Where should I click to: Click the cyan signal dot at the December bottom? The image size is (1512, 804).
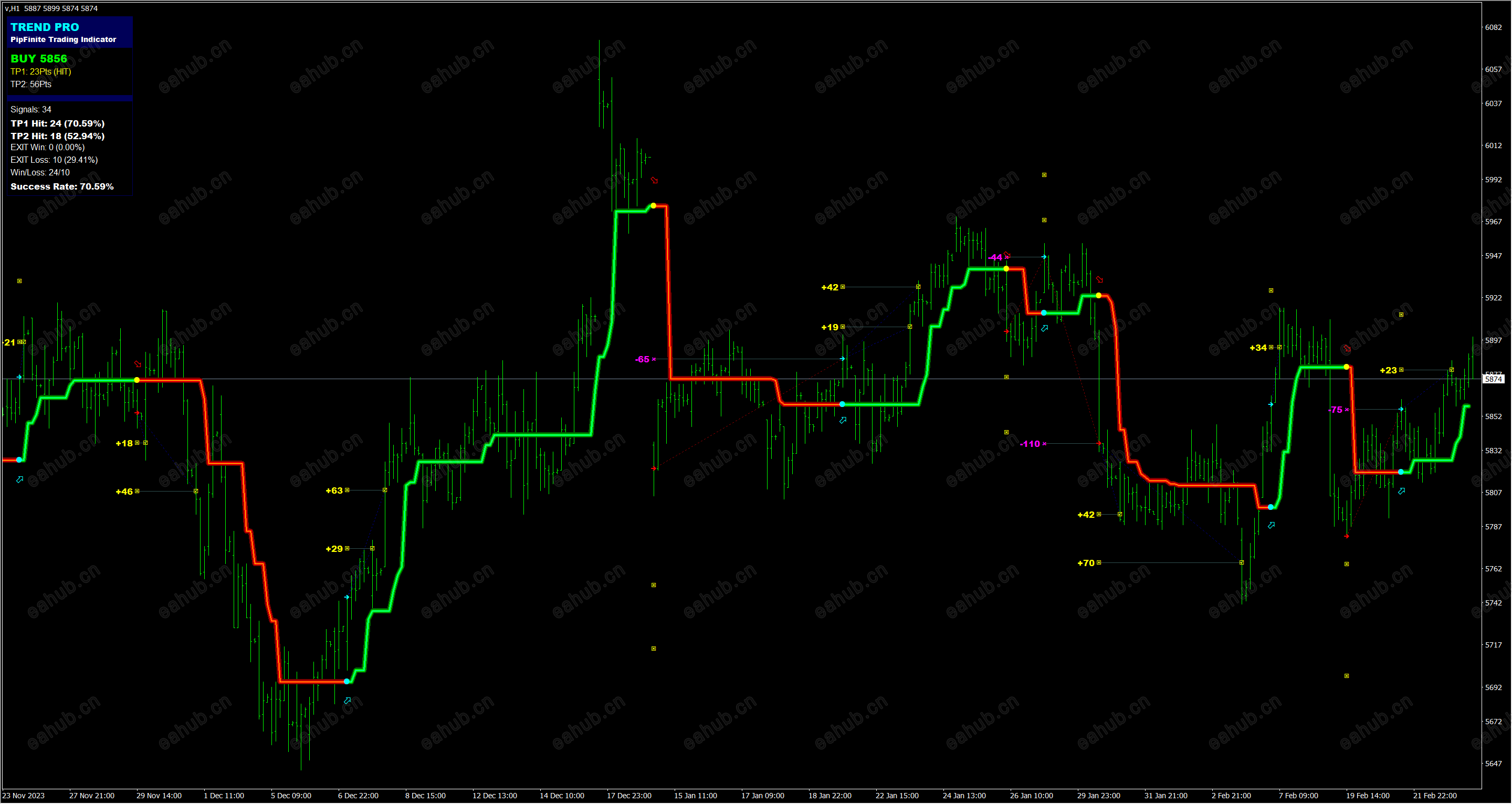click(347, 682)
